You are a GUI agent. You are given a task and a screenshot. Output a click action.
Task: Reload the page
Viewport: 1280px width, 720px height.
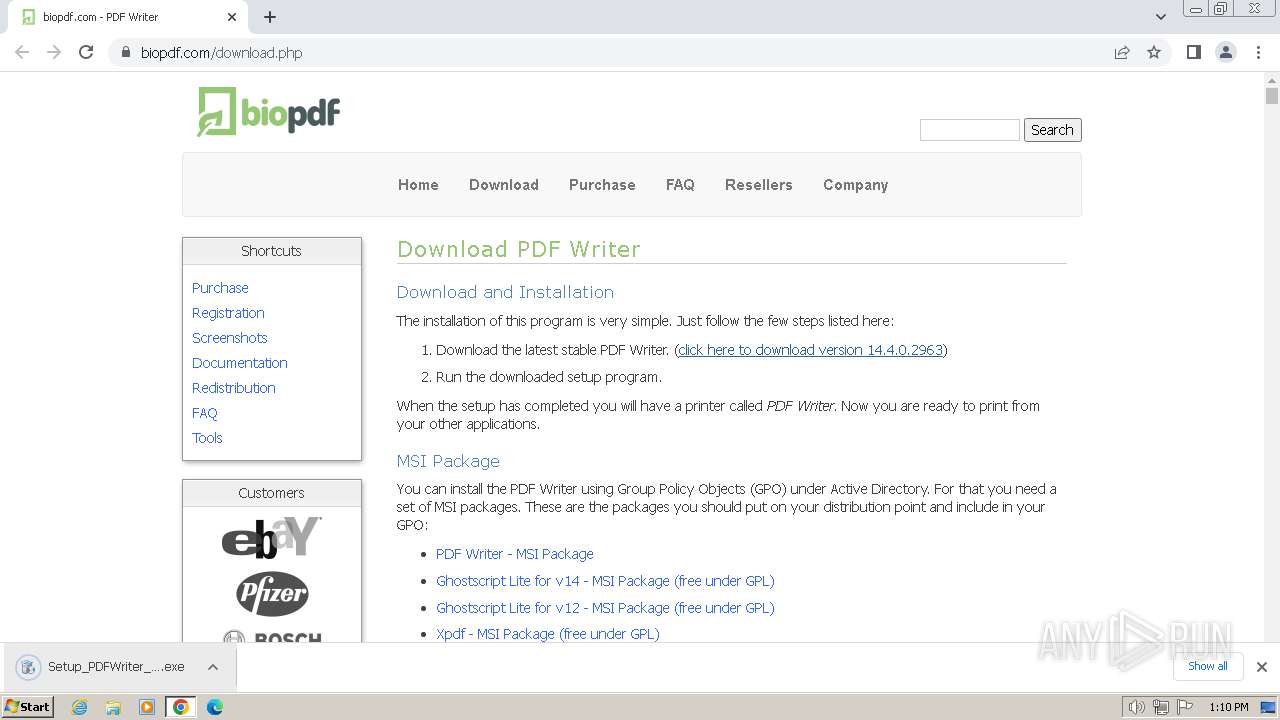[x=86, y=52]
